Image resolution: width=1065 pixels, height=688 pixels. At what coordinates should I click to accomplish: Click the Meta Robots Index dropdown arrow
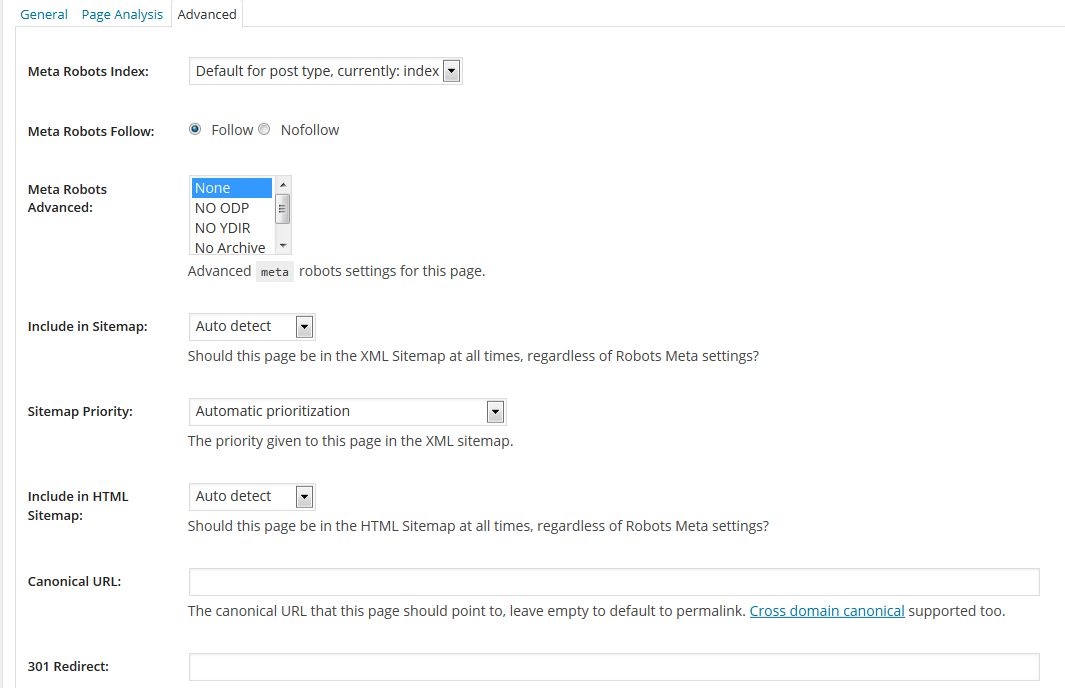(x=452, y=71)
